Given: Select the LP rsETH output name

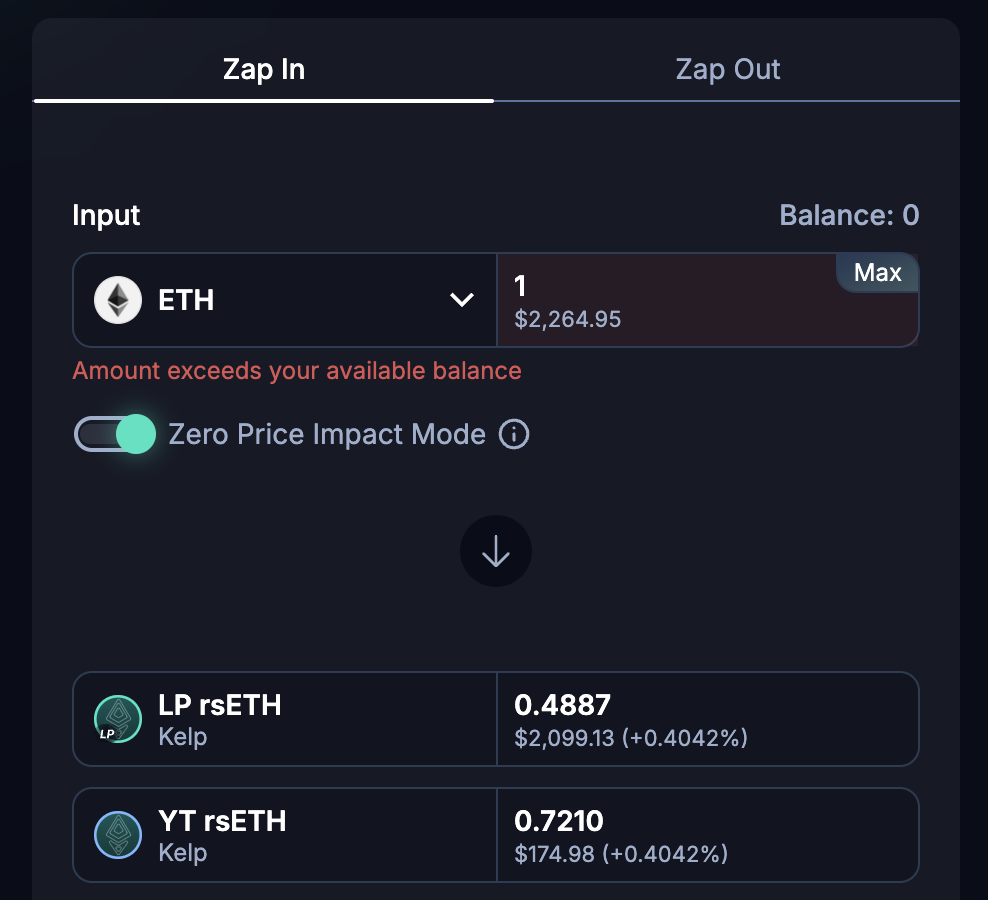Looking at the screenshot, I should point(220,706).
